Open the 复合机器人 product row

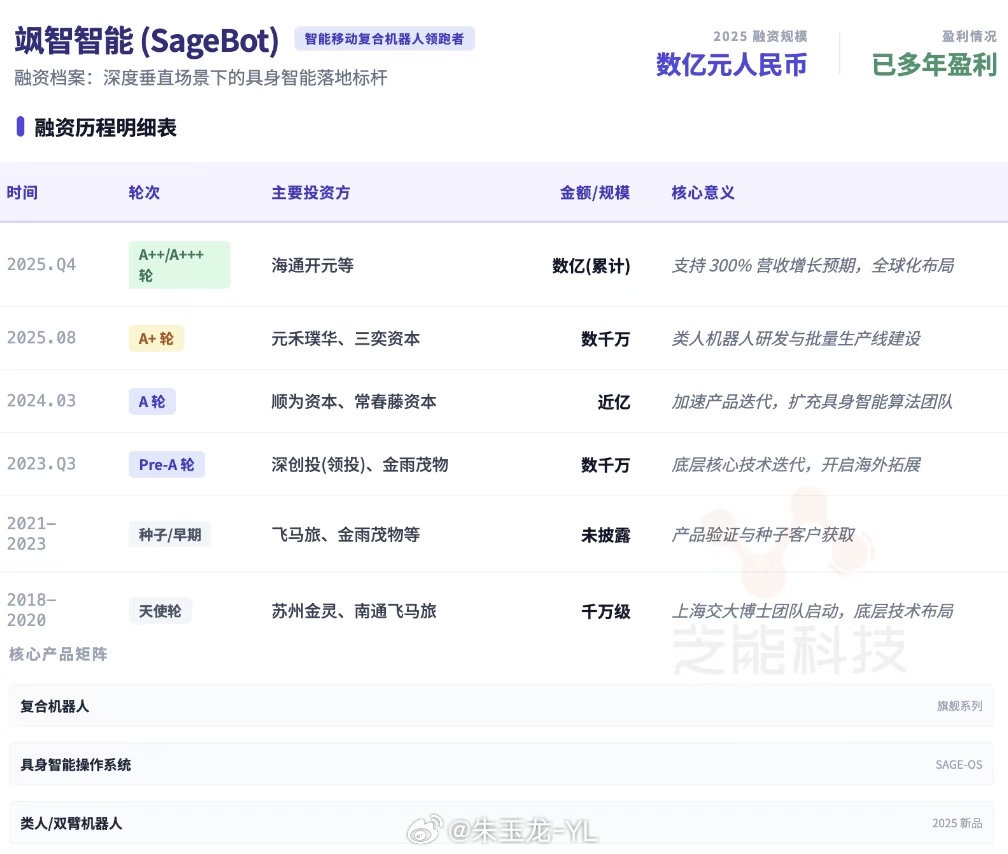click(x=502, y=706)
